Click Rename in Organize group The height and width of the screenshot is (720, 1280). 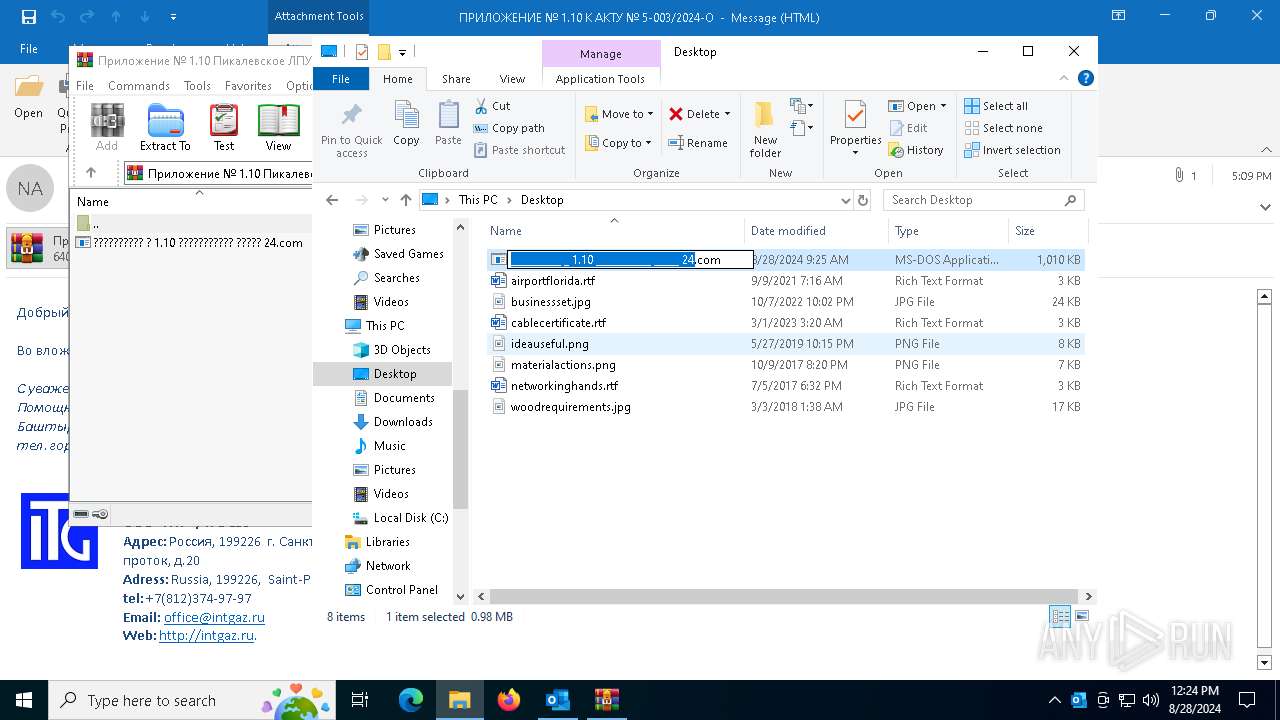click(x=698, y=143)
